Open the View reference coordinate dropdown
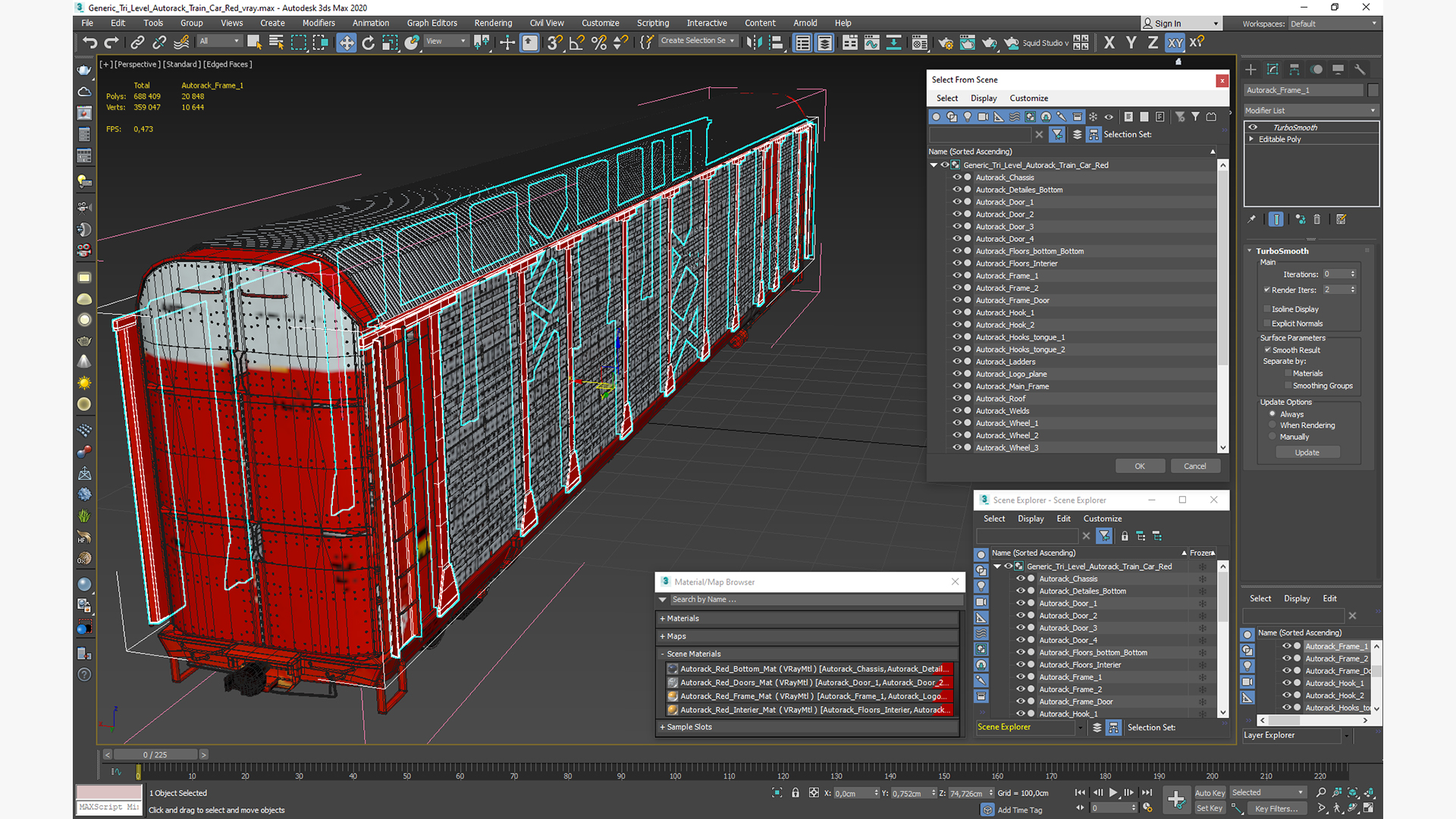The image size is (1456, 819). [446, 41]
